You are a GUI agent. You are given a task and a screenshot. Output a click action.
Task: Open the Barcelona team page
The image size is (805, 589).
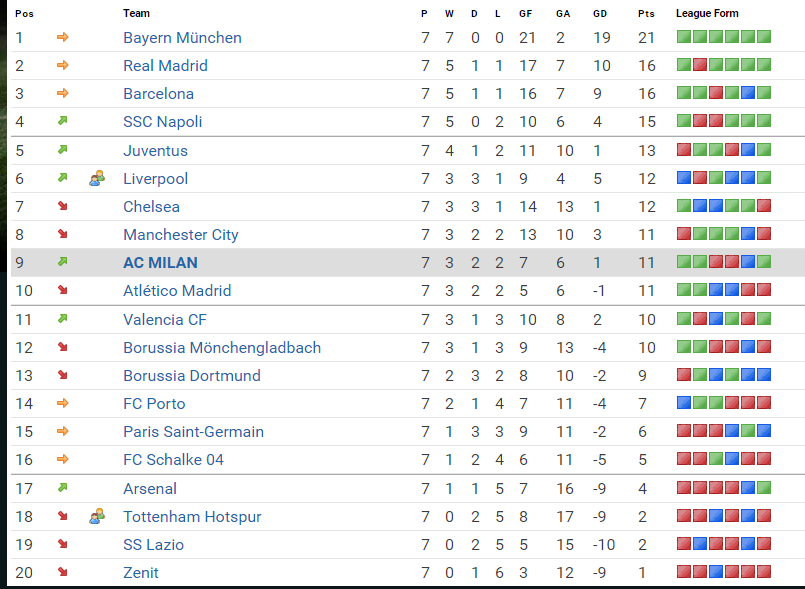[158, 94]
